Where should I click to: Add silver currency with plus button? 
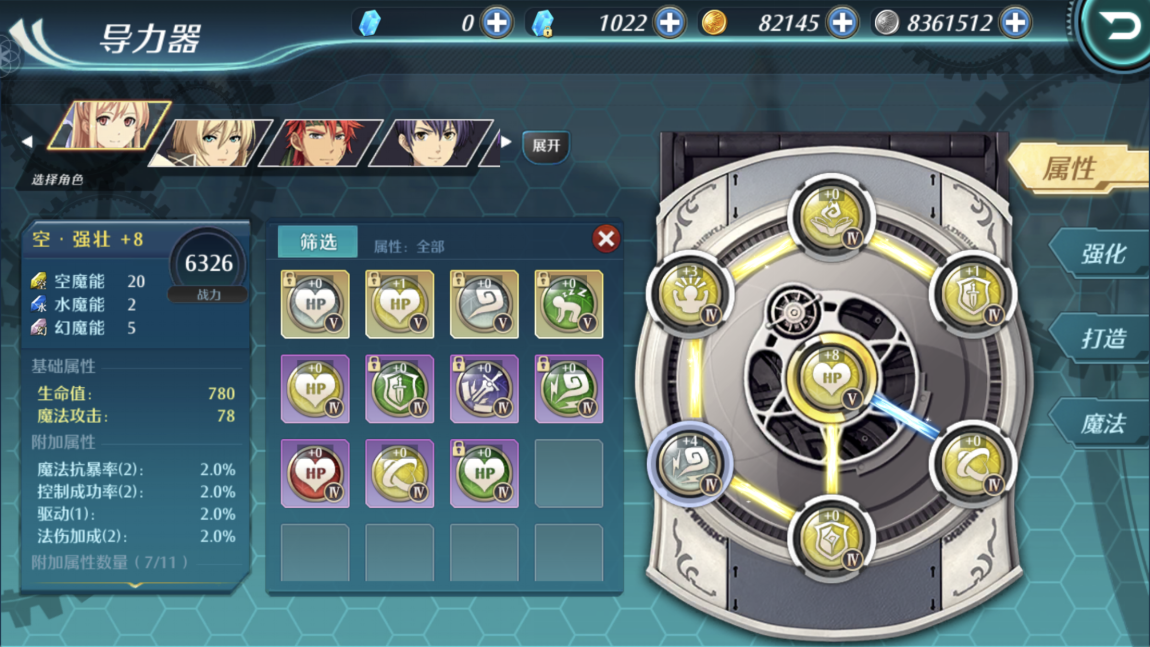(x=1015, y=23)
